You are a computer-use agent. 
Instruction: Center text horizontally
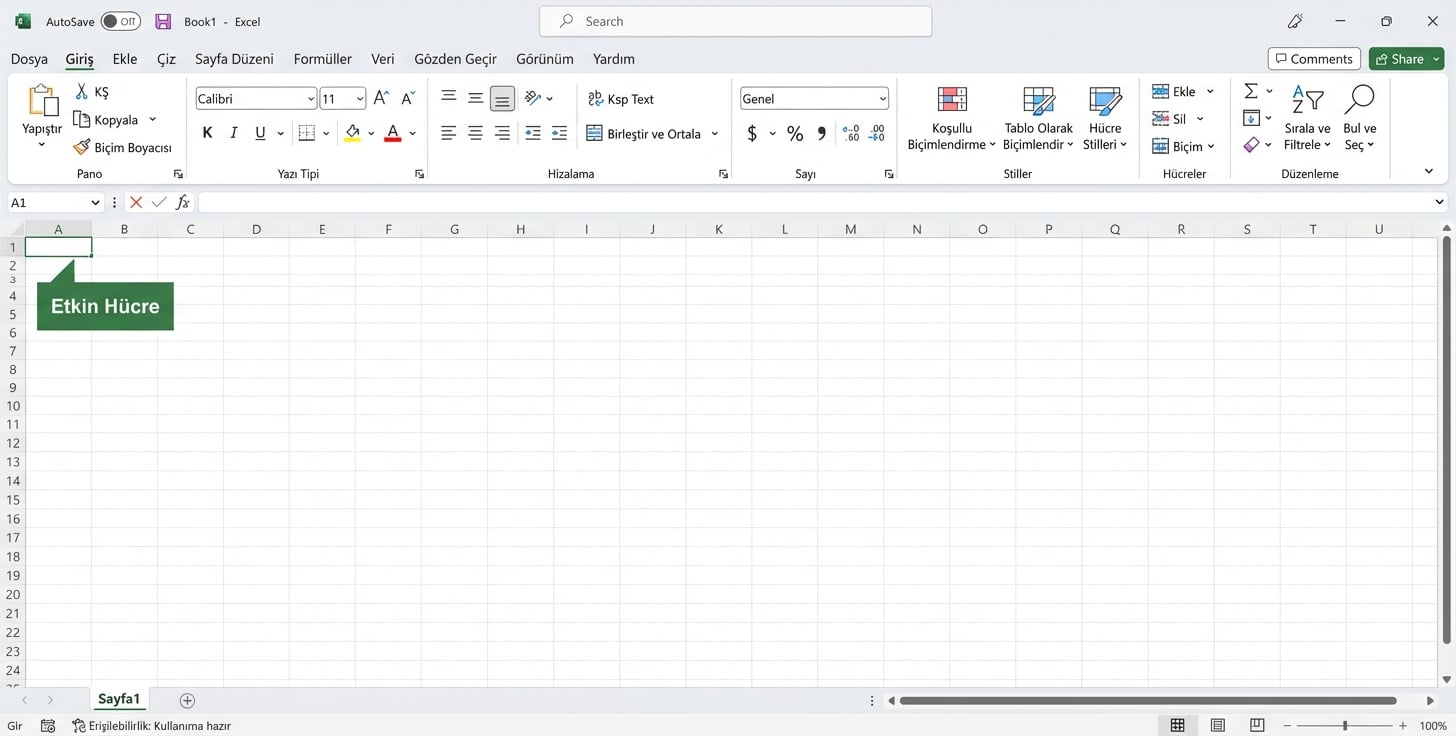pos(476,133)
